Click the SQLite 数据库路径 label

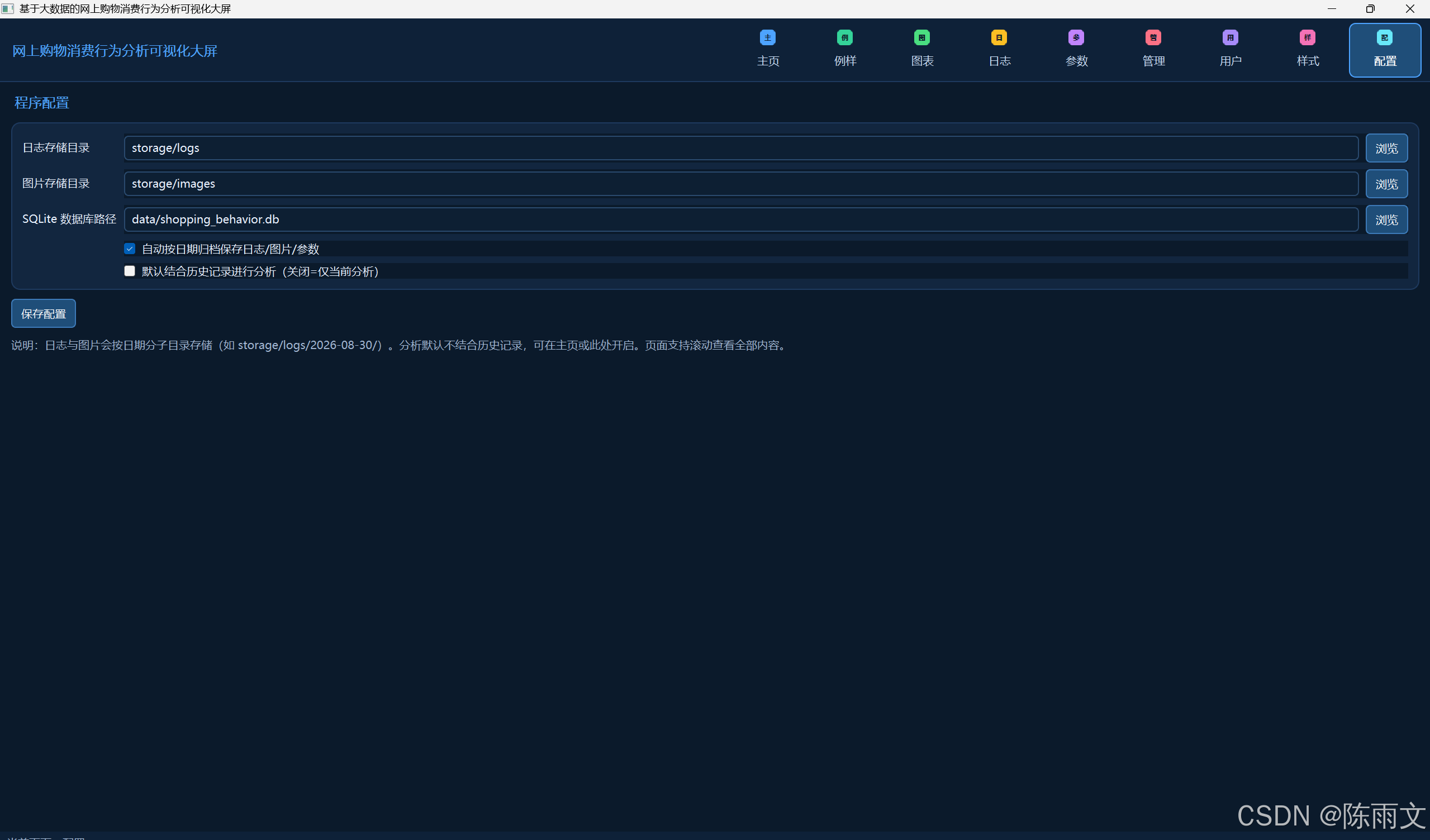click(69, 219)
